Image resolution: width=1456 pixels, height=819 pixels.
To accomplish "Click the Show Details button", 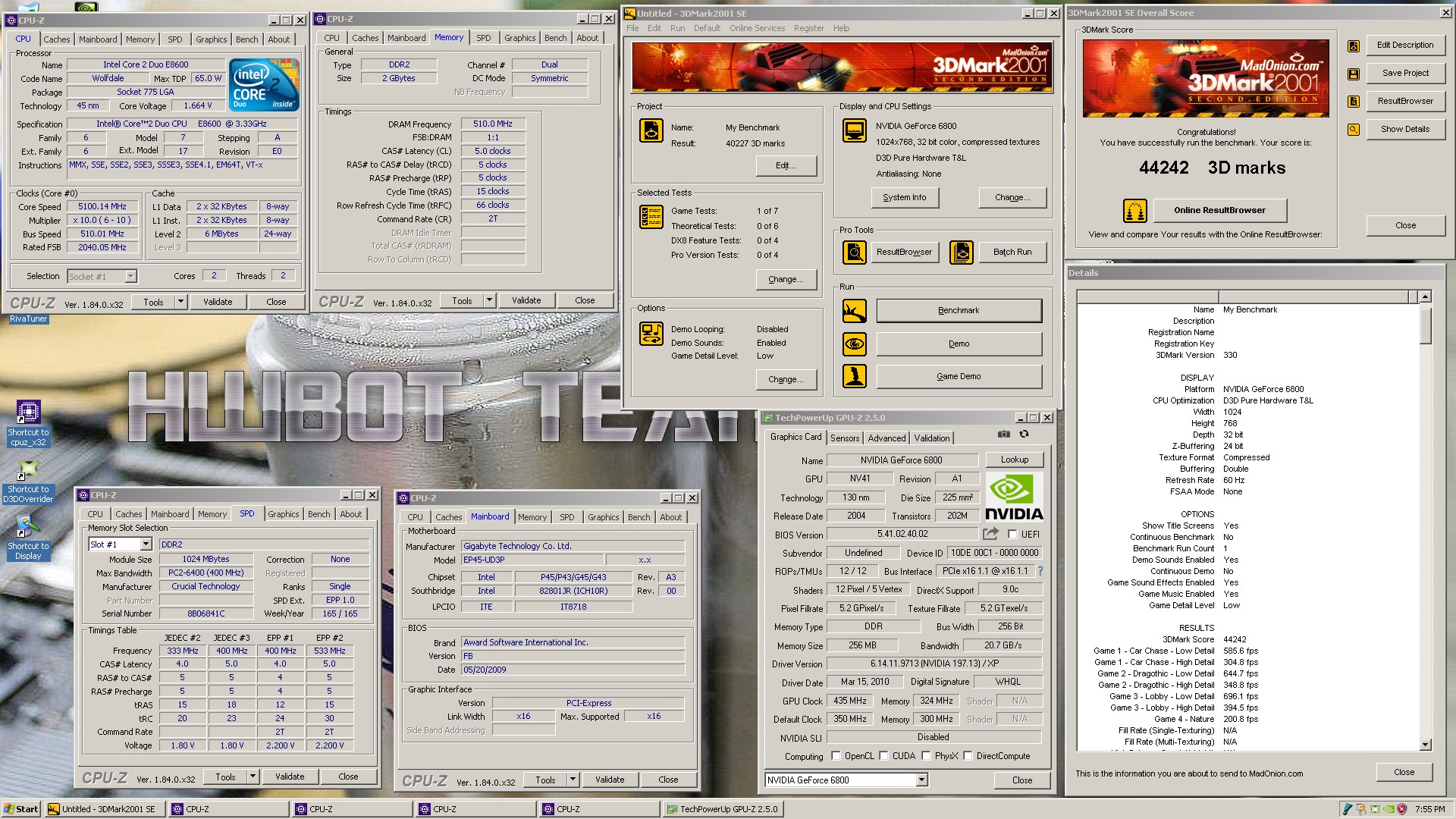I will [1405, 129].
